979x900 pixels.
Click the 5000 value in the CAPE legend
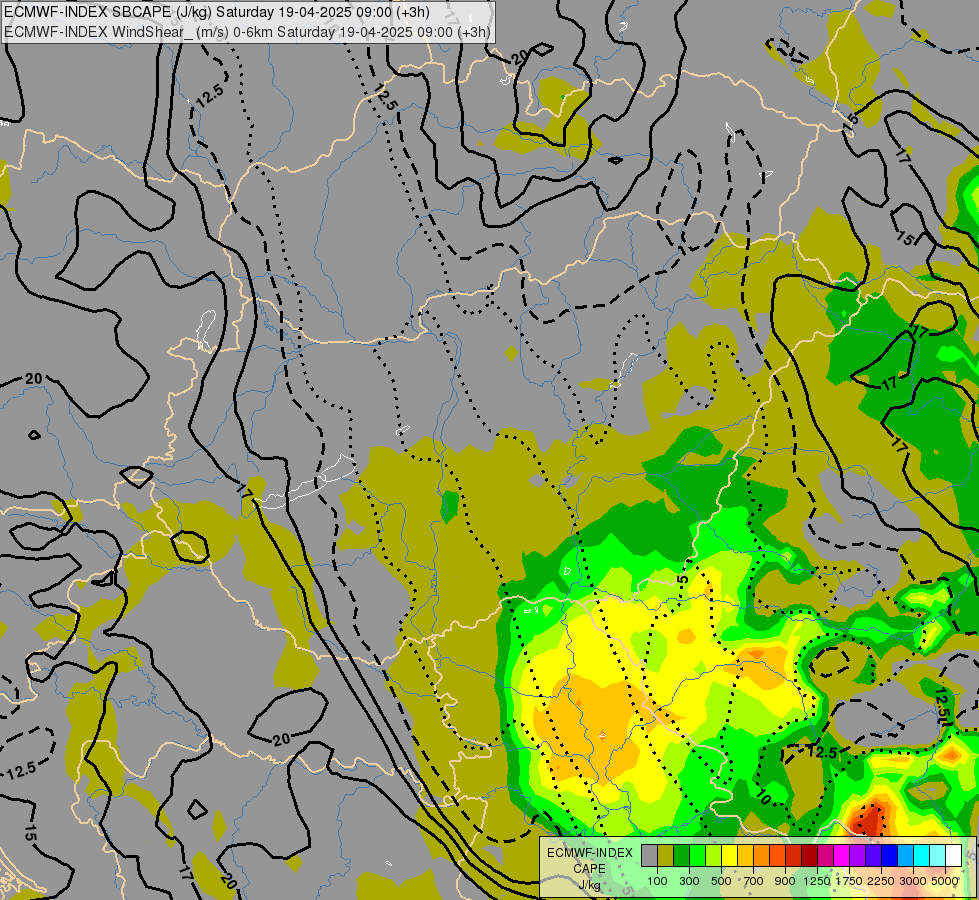coord(945,881)
